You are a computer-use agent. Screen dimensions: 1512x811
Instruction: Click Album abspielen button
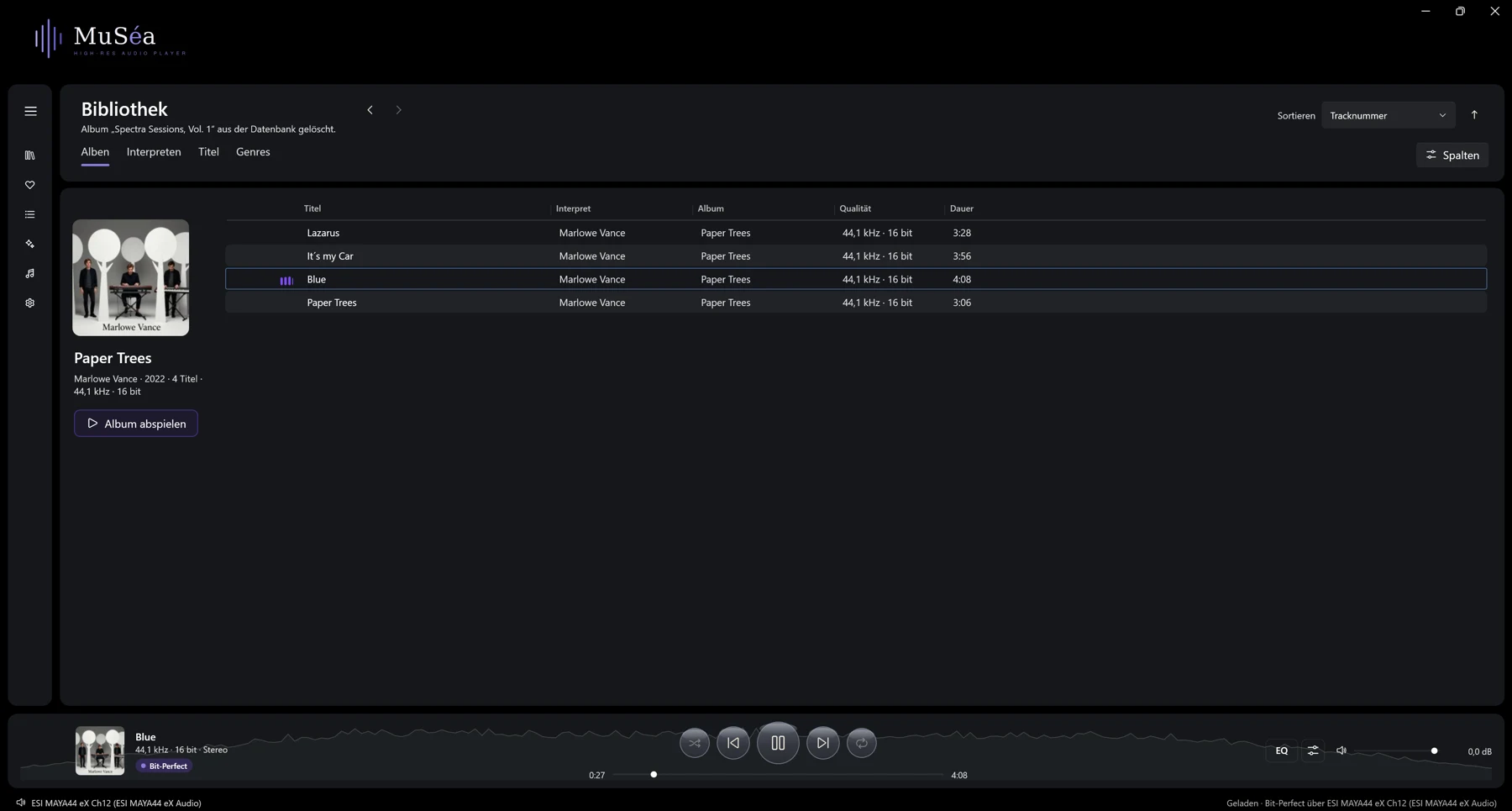click(x=136, y=424)
